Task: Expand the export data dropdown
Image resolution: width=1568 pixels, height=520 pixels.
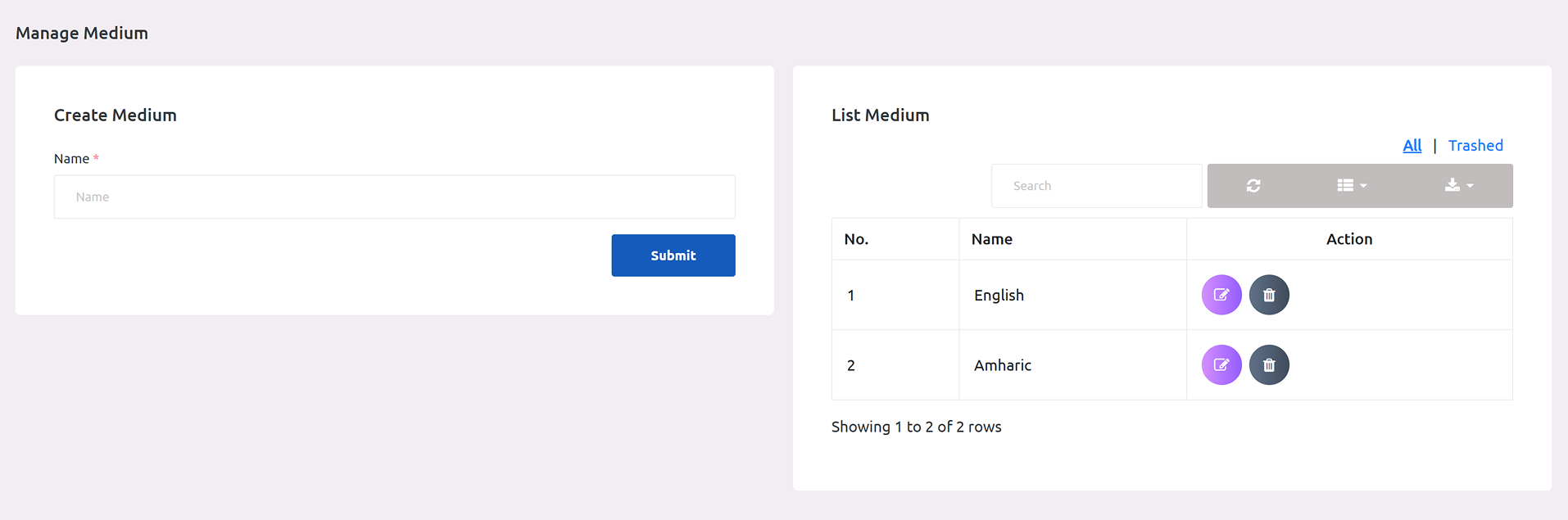Action: (1458, 186)
